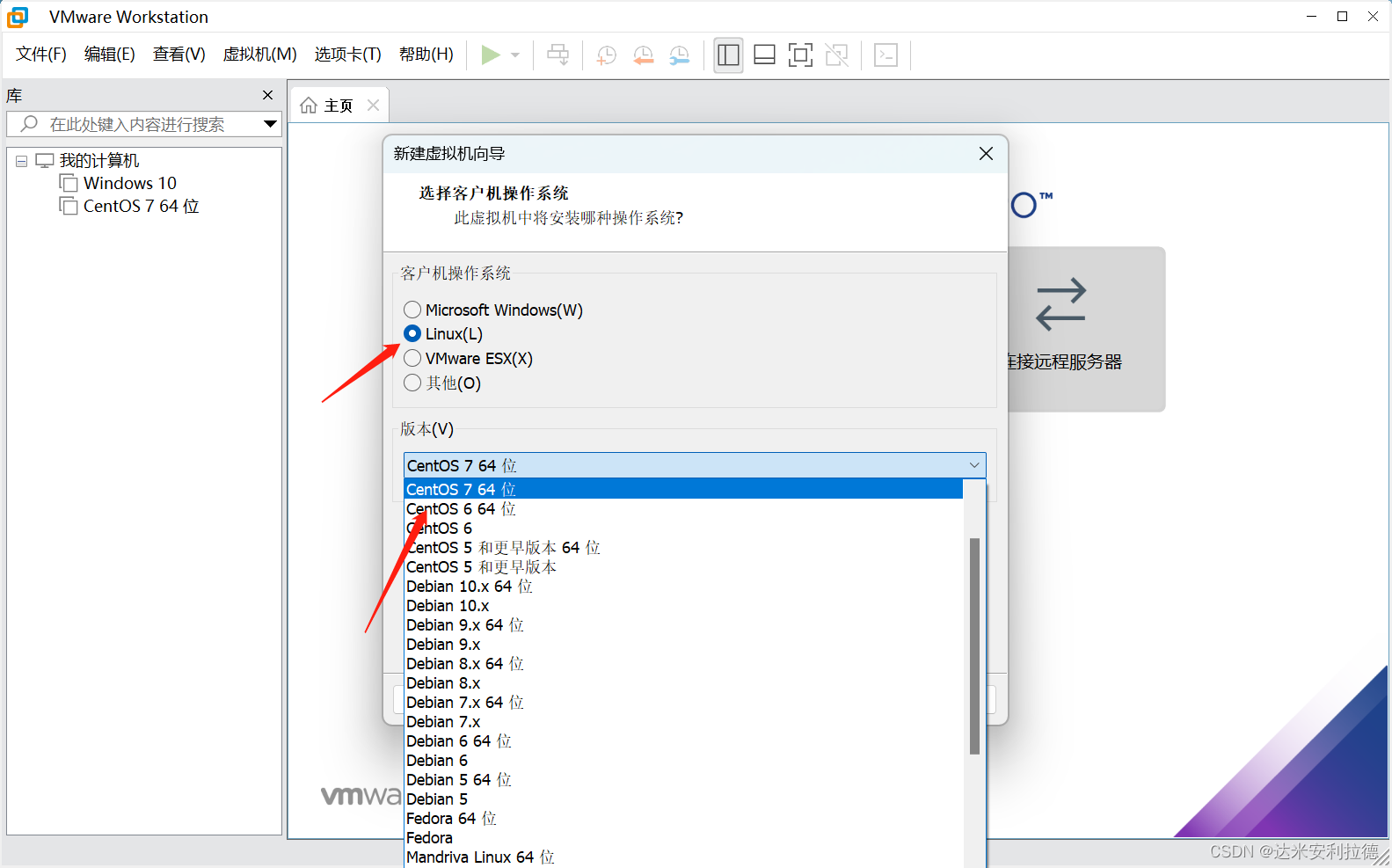Select the Windows 10 virtual machine

[129, 183]
